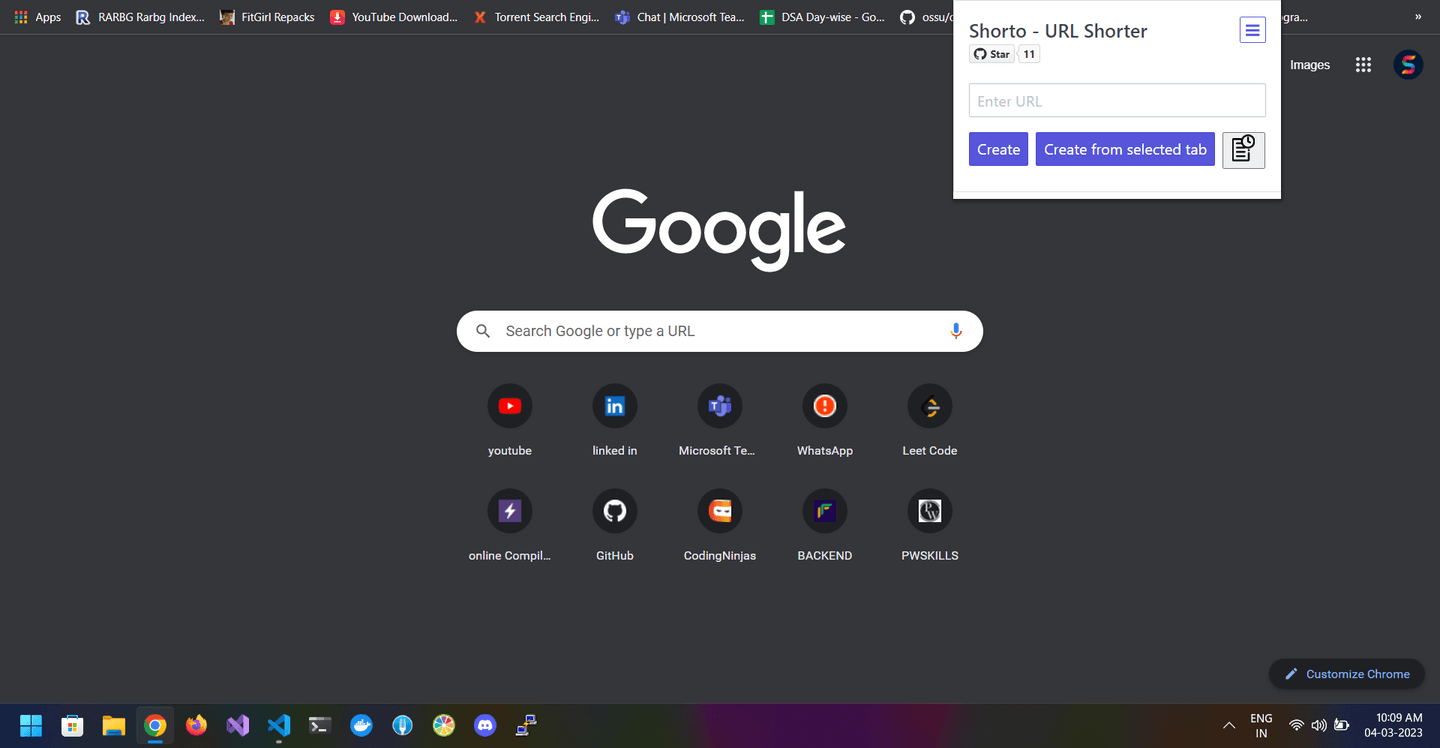Open RARBG Rarbg Index bookmark
The image size is (1440, 748).
pyautogui.click(x=140, y=17)
